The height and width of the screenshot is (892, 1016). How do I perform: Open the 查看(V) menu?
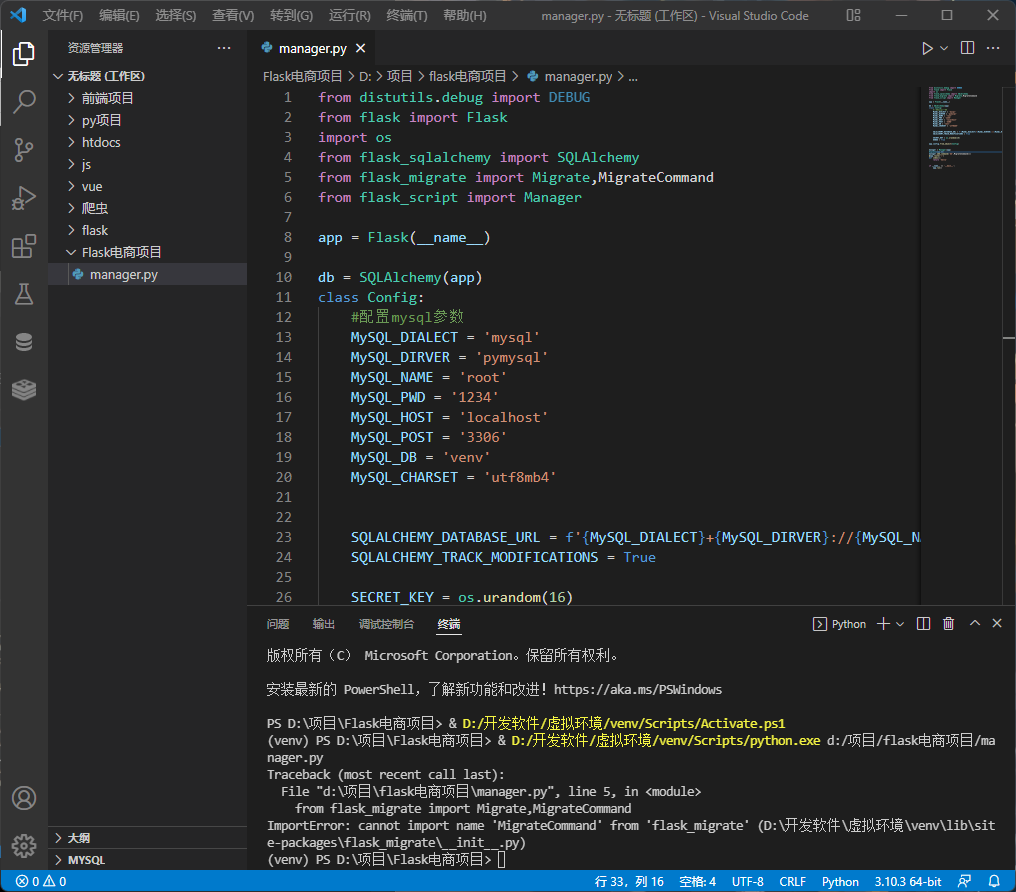click(233, 16)
